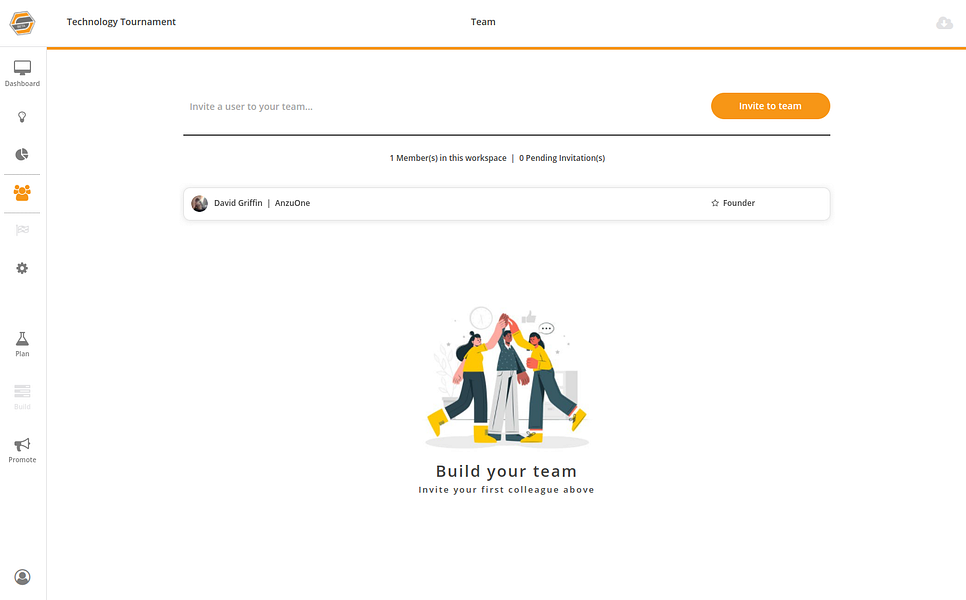Click the disabled Build icon
This screenshot has height=600, width=966.
click(x=22, y=397)
